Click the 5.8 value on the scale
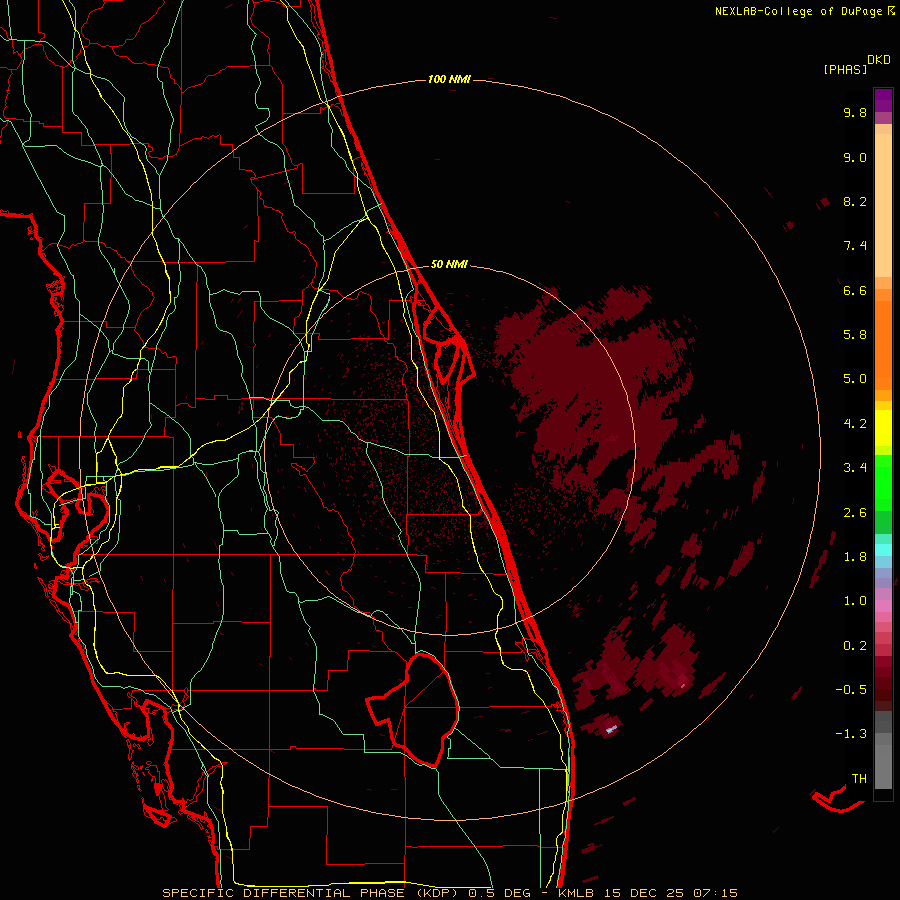Viewport: 900px width, 900px height. [x=855, y=335]
